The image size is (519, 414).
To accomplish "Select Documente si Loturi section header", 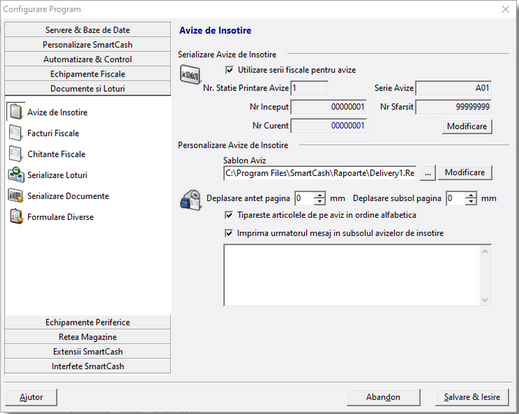I will 88,88.
